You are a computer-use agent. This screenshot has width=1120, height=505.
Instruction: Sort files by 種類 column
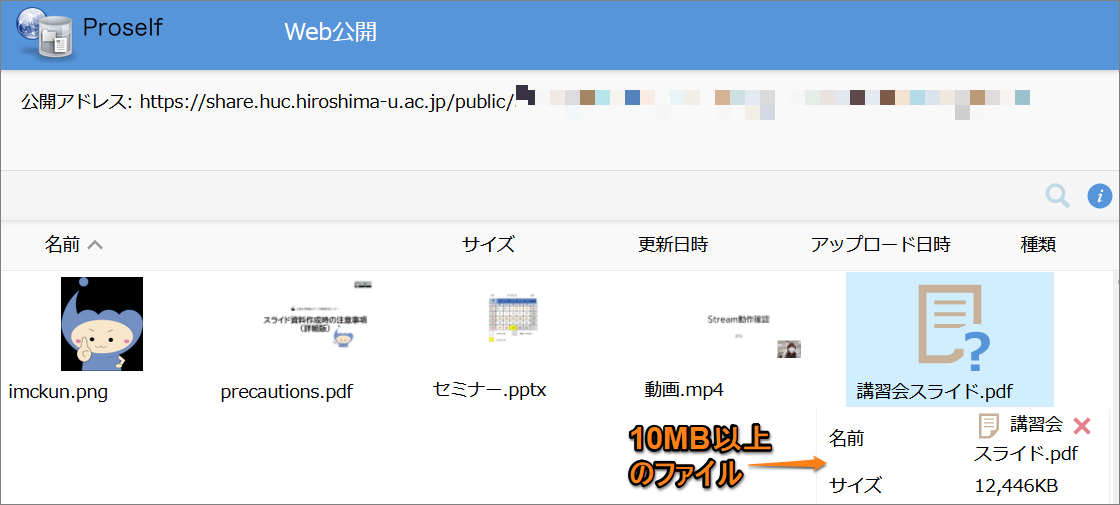click(1038, 244)
